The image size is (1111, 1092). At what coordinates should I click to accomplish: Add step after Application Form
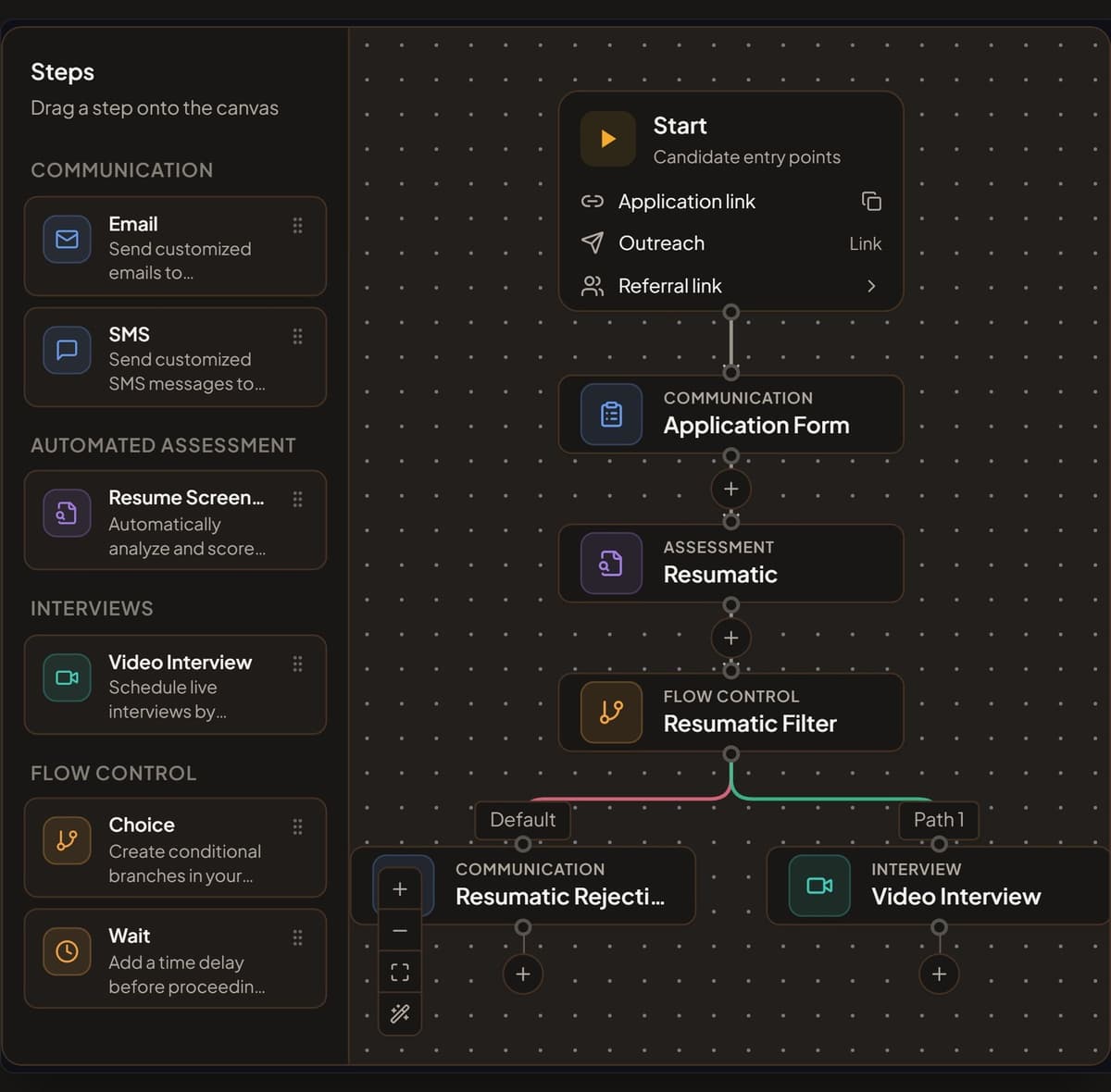[x=730, y=489]
